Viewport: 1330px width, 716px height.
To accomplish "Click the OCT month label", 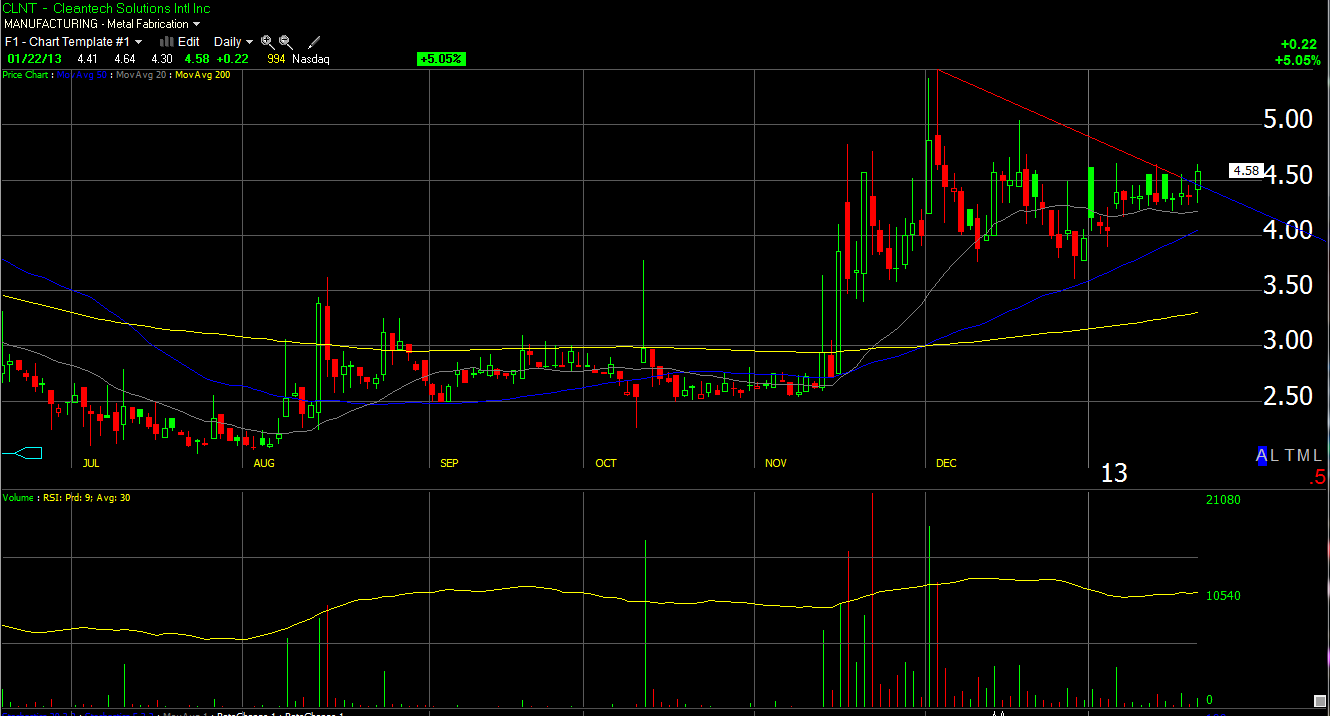I will click(606, 464).
